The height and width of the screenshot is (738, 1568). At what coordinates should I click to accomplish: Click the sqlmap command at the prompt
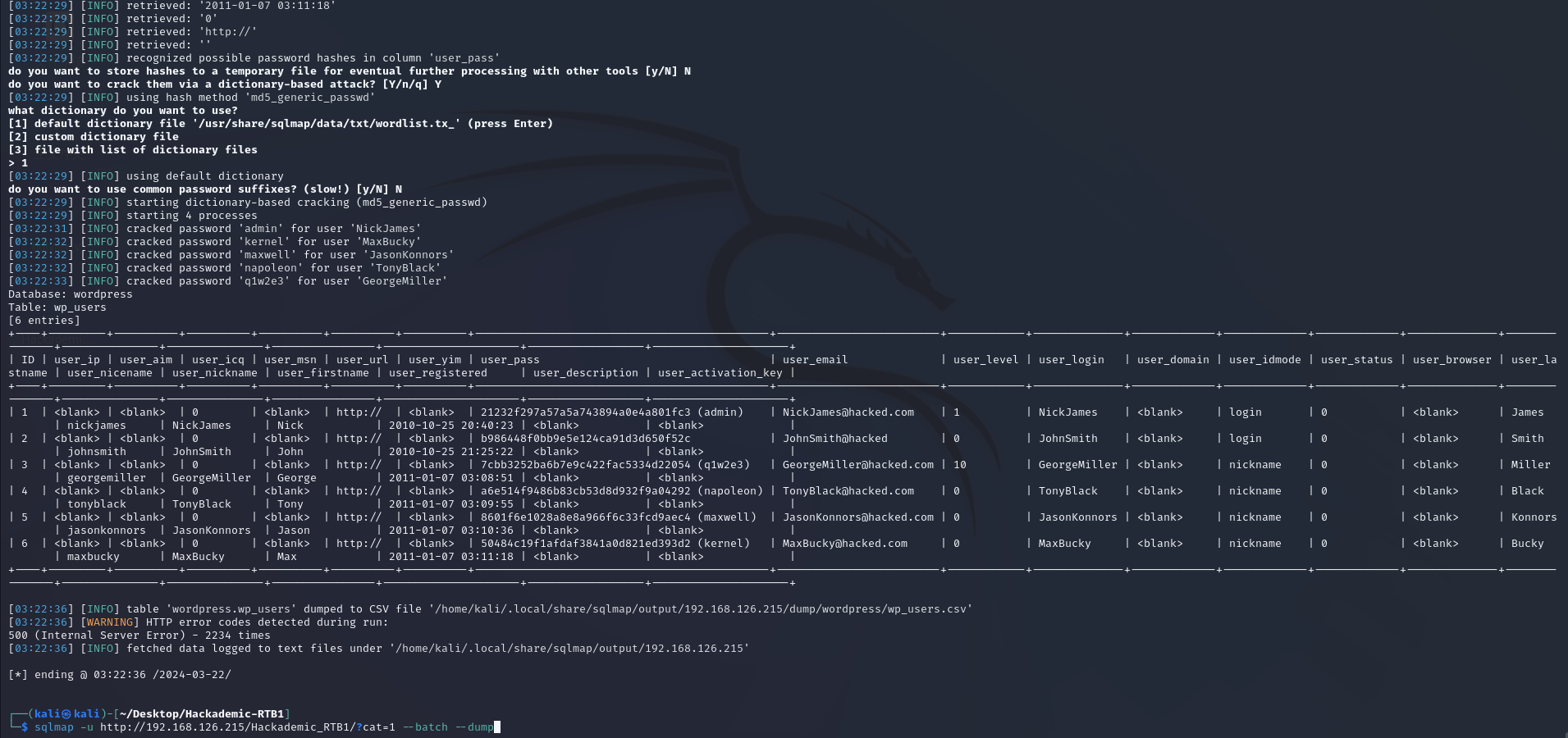pyautogui.click(x=263, y=727)
